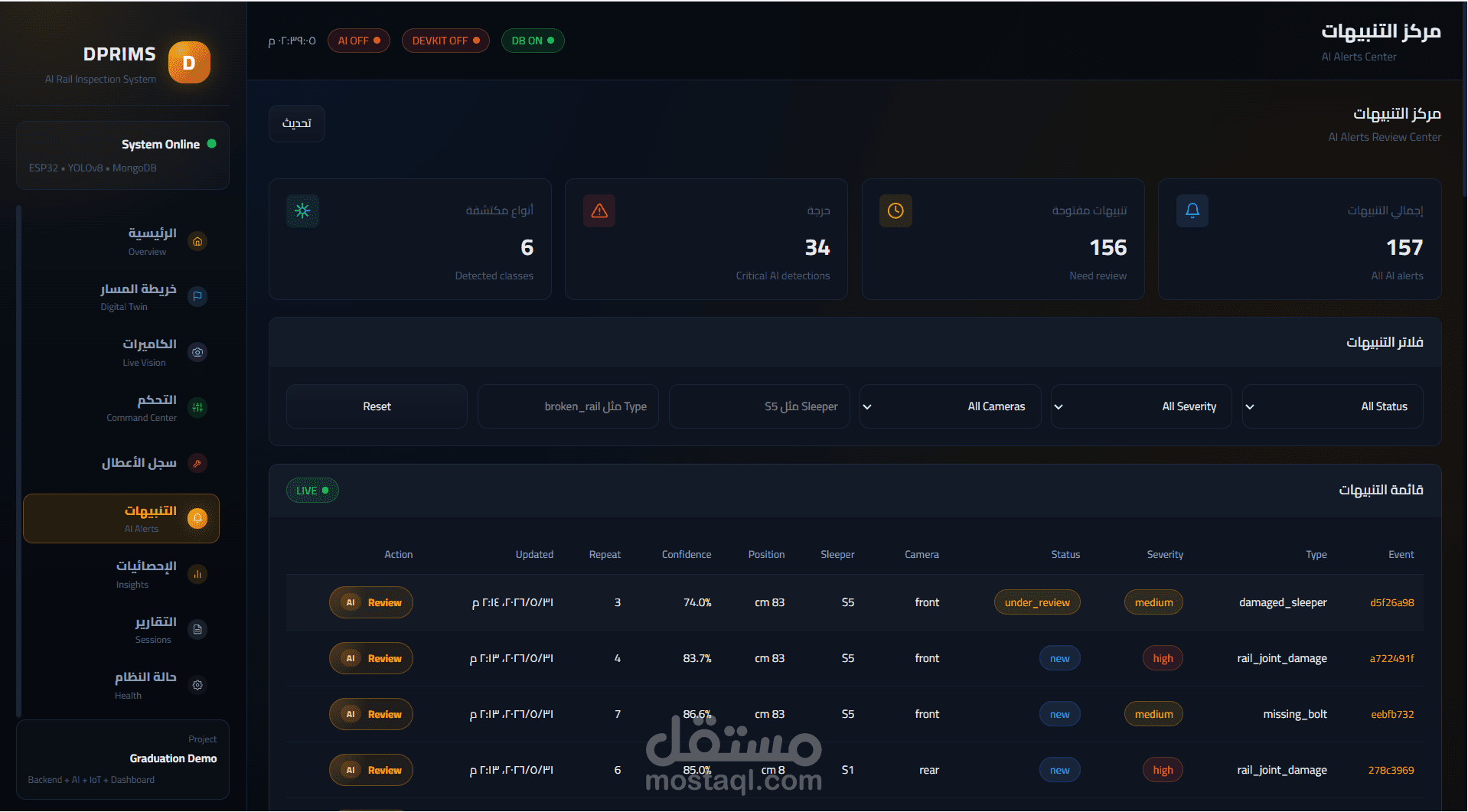
Task: Click the 74.0% confidence value
Action: [x=697, y=603]
